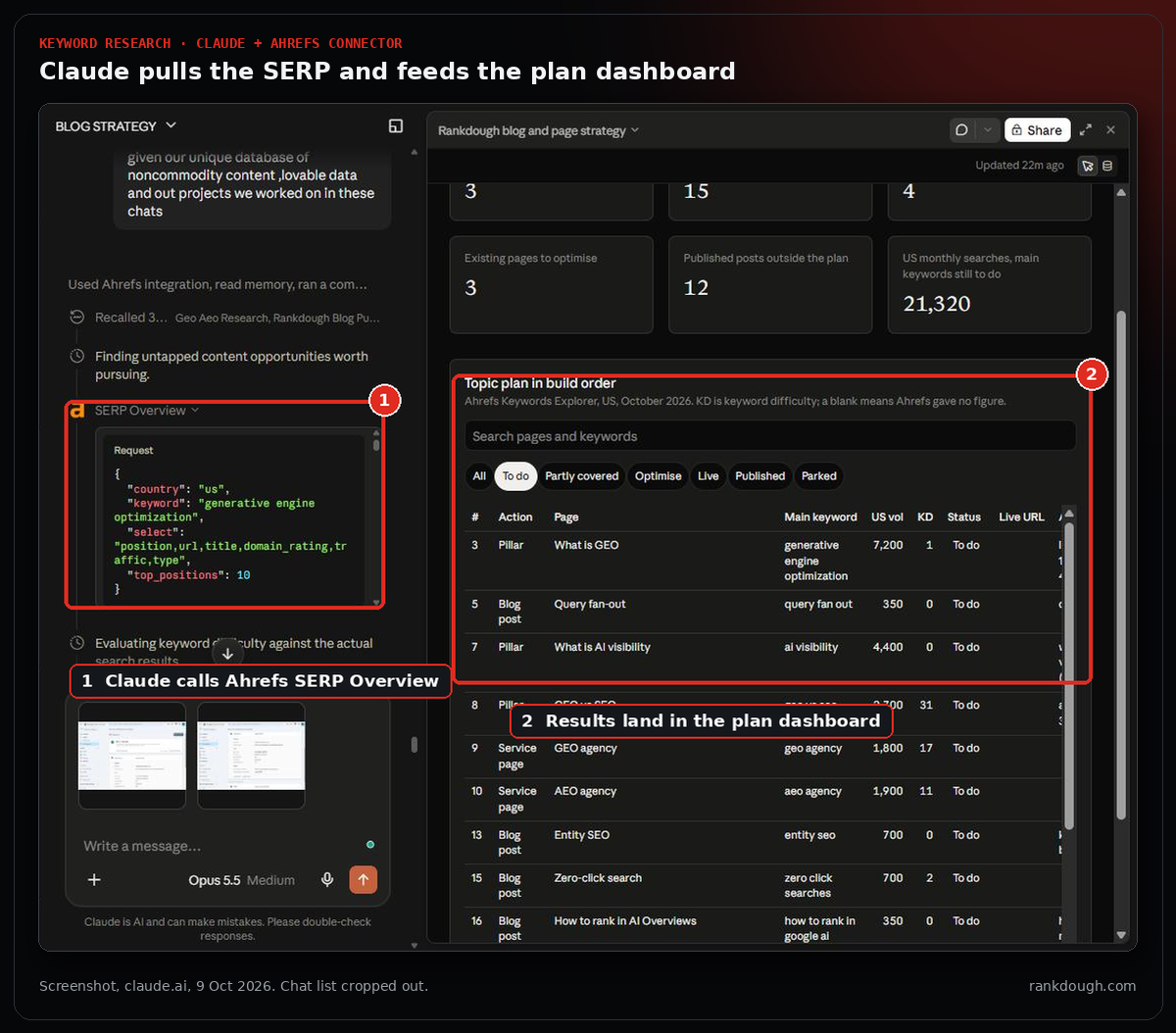The image size is (1176, 1033).
Task: Open the Rankdough blog and page strategy dropdown
Action: click(538, 130)
